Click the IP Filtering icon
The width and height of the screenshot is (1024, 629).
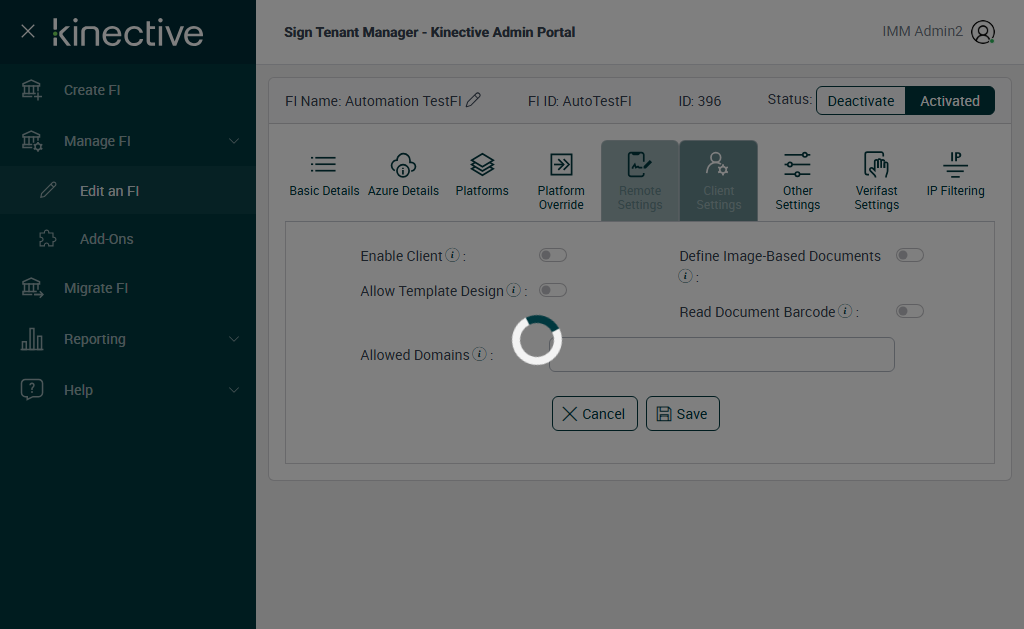[955, 165]
